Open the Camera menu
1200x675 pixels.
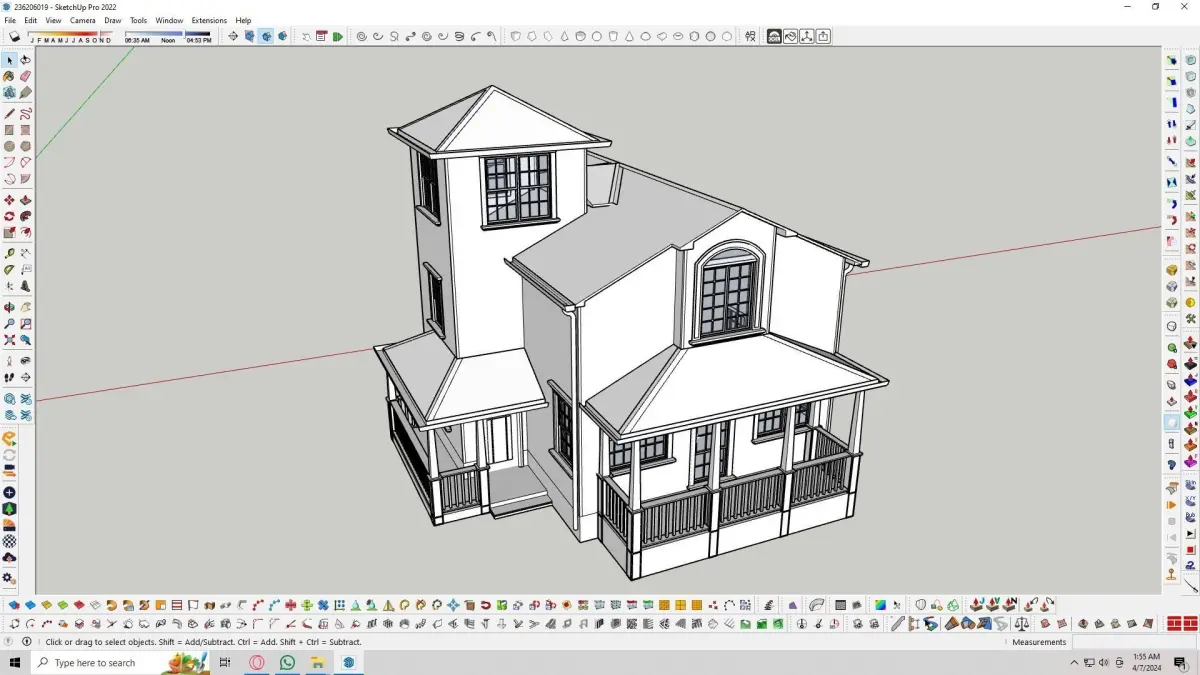click(83, 20)
